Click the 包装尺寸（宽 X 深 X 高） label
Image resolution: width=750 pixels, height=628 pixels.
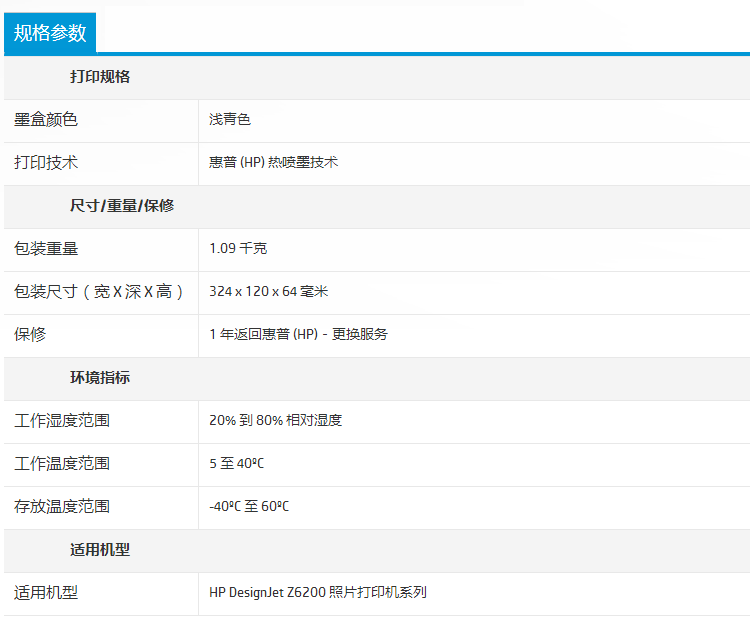pyautogui.click(x=99, y=292)
